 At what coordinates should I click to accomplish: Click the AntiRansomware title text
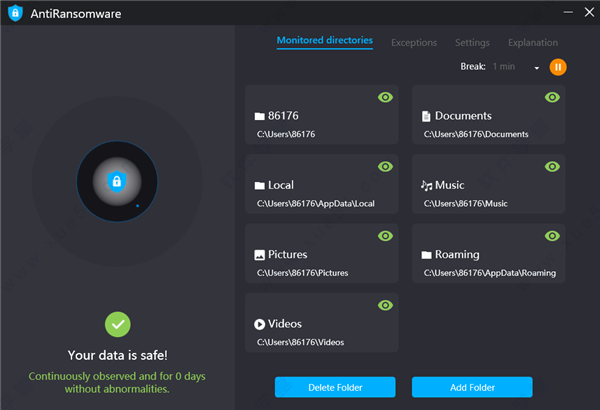76,14
